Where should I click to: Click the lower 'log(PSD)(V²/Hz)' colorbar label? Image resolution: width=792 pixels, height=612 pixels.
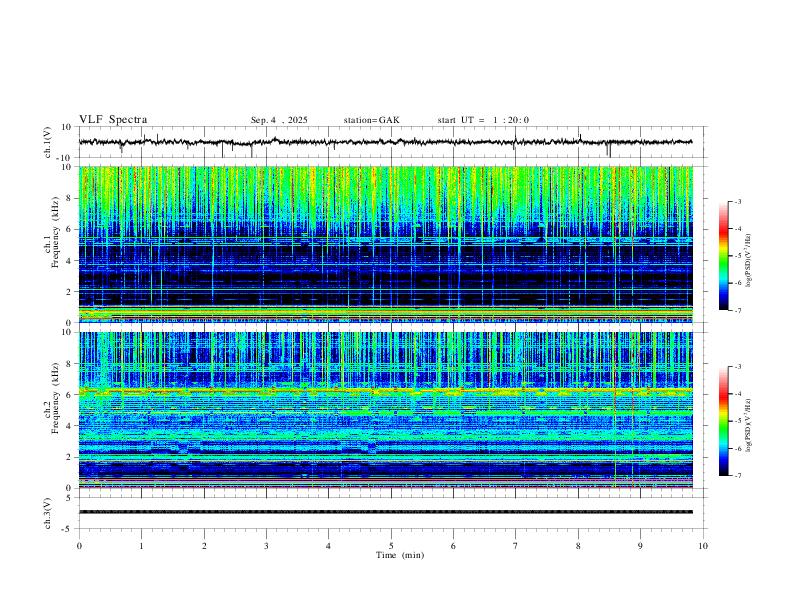(749, 425)
